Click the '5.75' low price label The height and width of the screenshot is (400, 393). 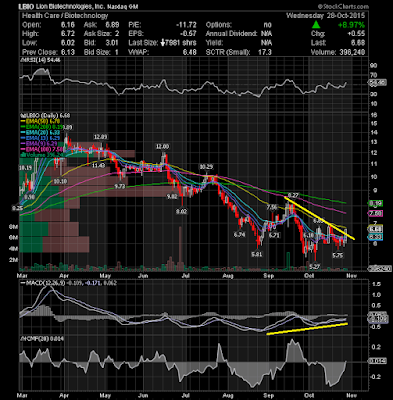coord(338,255)
